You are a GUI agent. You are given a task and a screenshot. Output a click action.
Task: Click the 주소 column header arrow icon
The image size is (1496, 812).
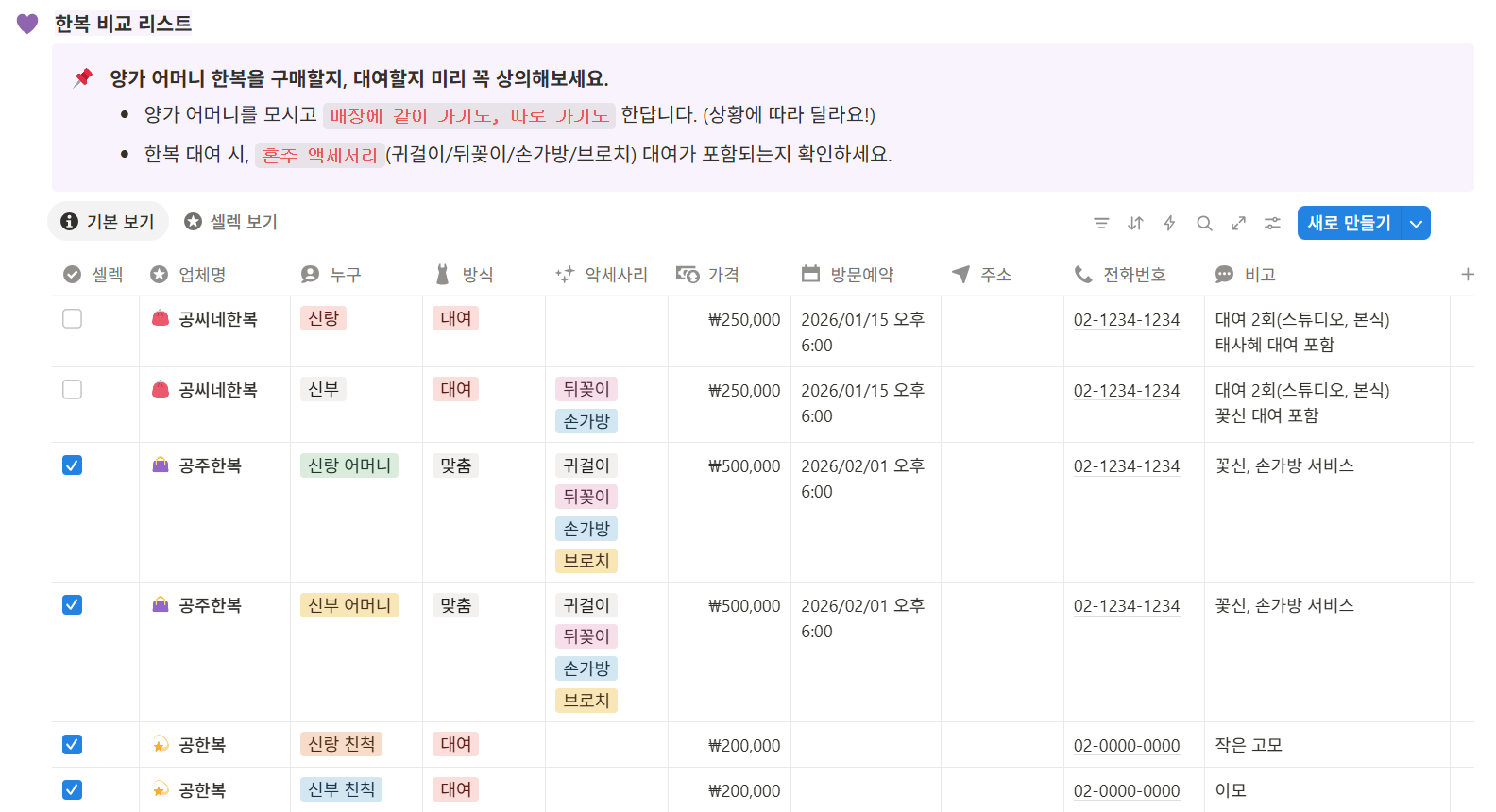click(960, 275)
